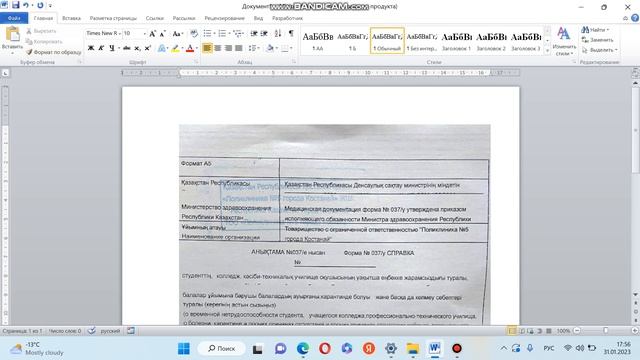Screen dimensions: 640x360
Task: Click the superscript x² icon
Action: click(x=148, y=48)
